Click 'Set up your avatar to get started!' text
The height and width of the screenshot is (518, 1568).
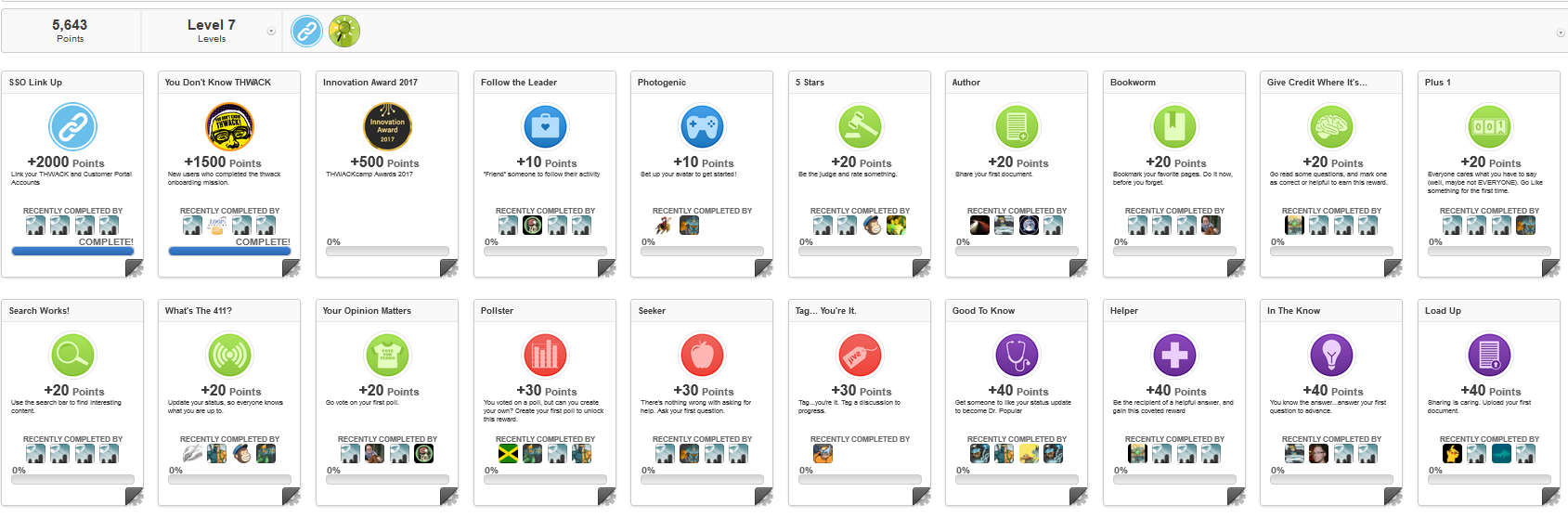[688, 175]
